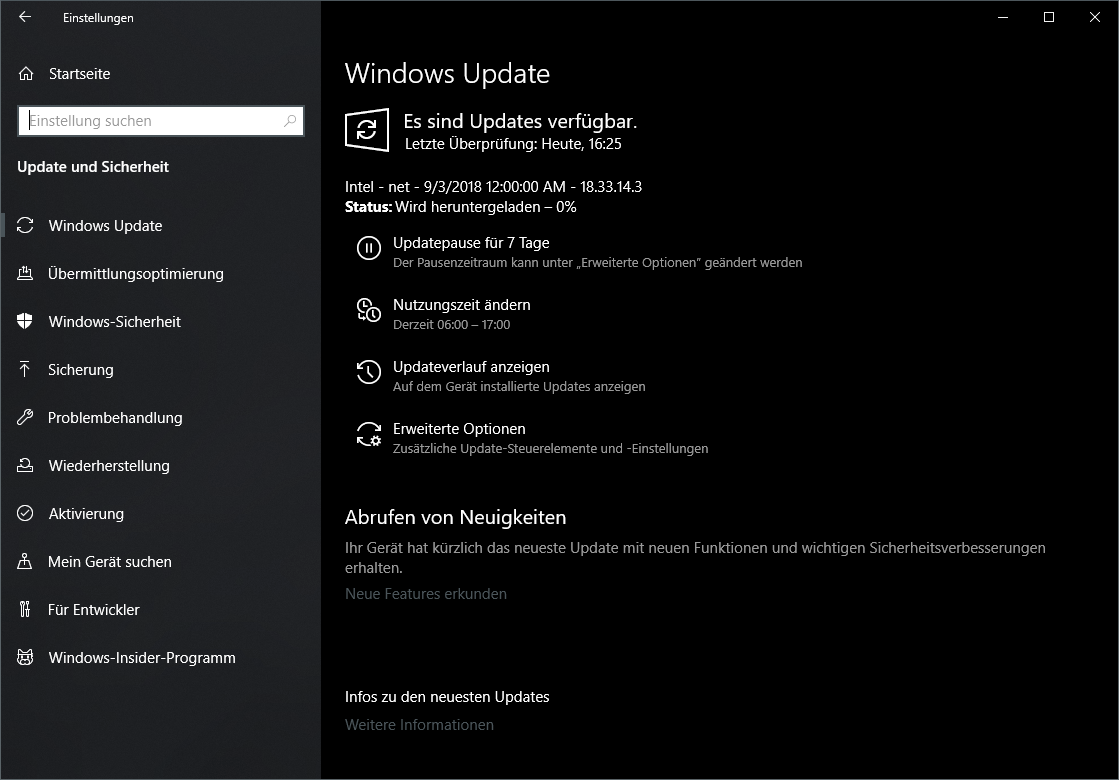Click the Letzte Überprüfung Heute 16:25 text
Image resolution: width=1119 pixels, height=780 pixels.
coord(513,143)
